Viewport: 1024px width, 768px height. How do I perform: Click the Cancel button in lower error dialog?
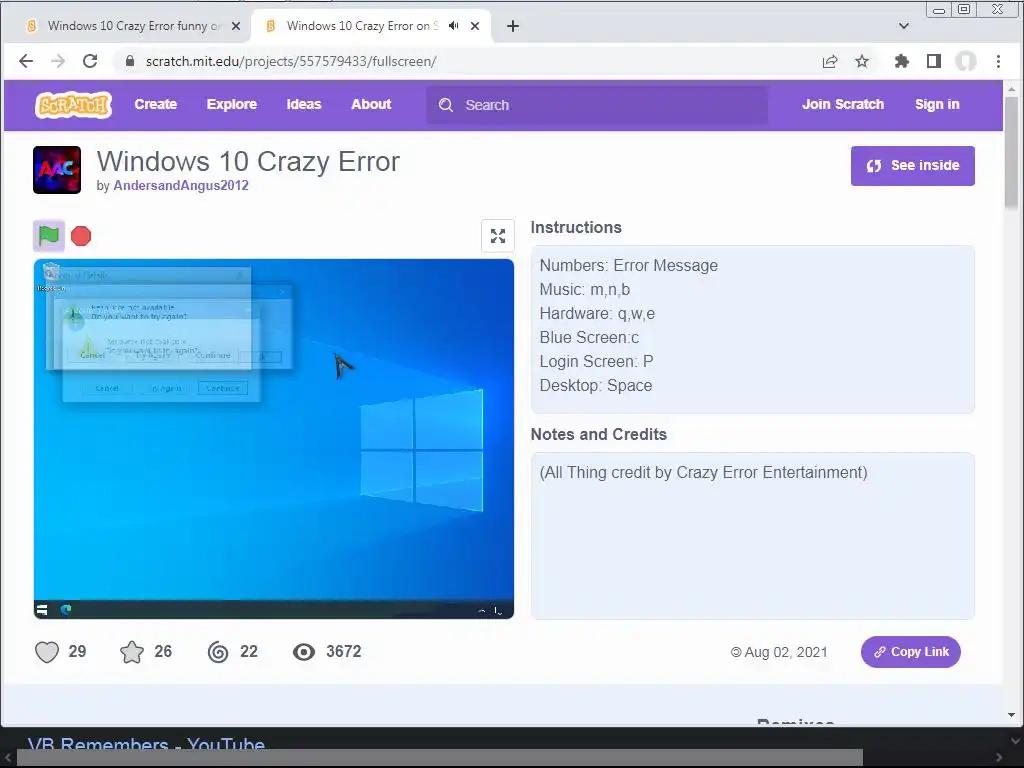point(107,389)
